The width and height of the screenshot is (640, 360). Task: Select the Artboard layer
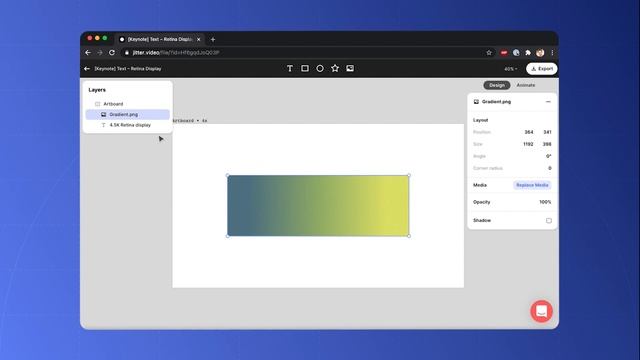point(128,104)
